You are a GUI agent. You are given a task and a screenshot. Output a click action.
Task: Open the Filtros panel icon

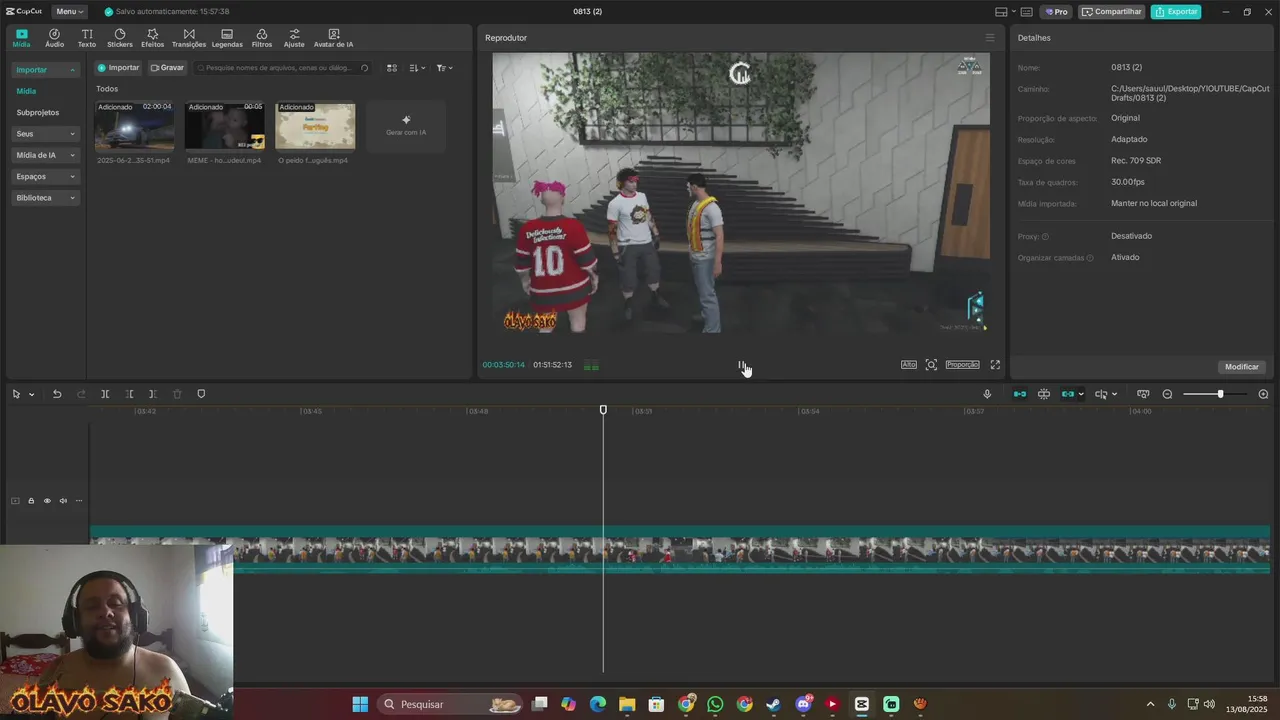[x=262, y=38]
